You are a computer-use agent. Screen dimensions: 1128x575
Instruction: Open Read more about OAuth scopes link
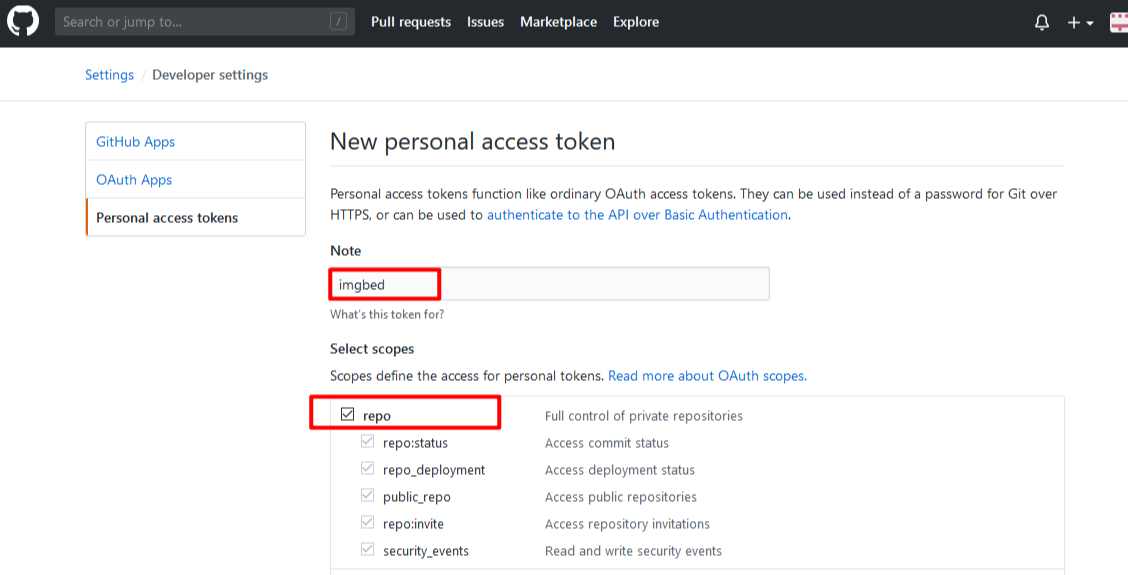pos(706,376)
